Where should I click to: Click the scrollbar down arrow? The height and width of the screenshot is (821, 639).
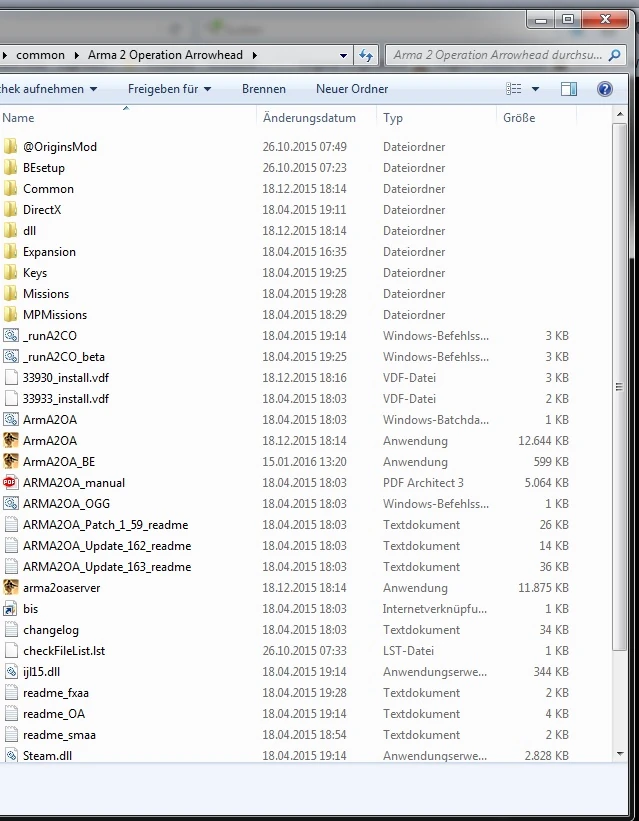[x=620, y=754]
